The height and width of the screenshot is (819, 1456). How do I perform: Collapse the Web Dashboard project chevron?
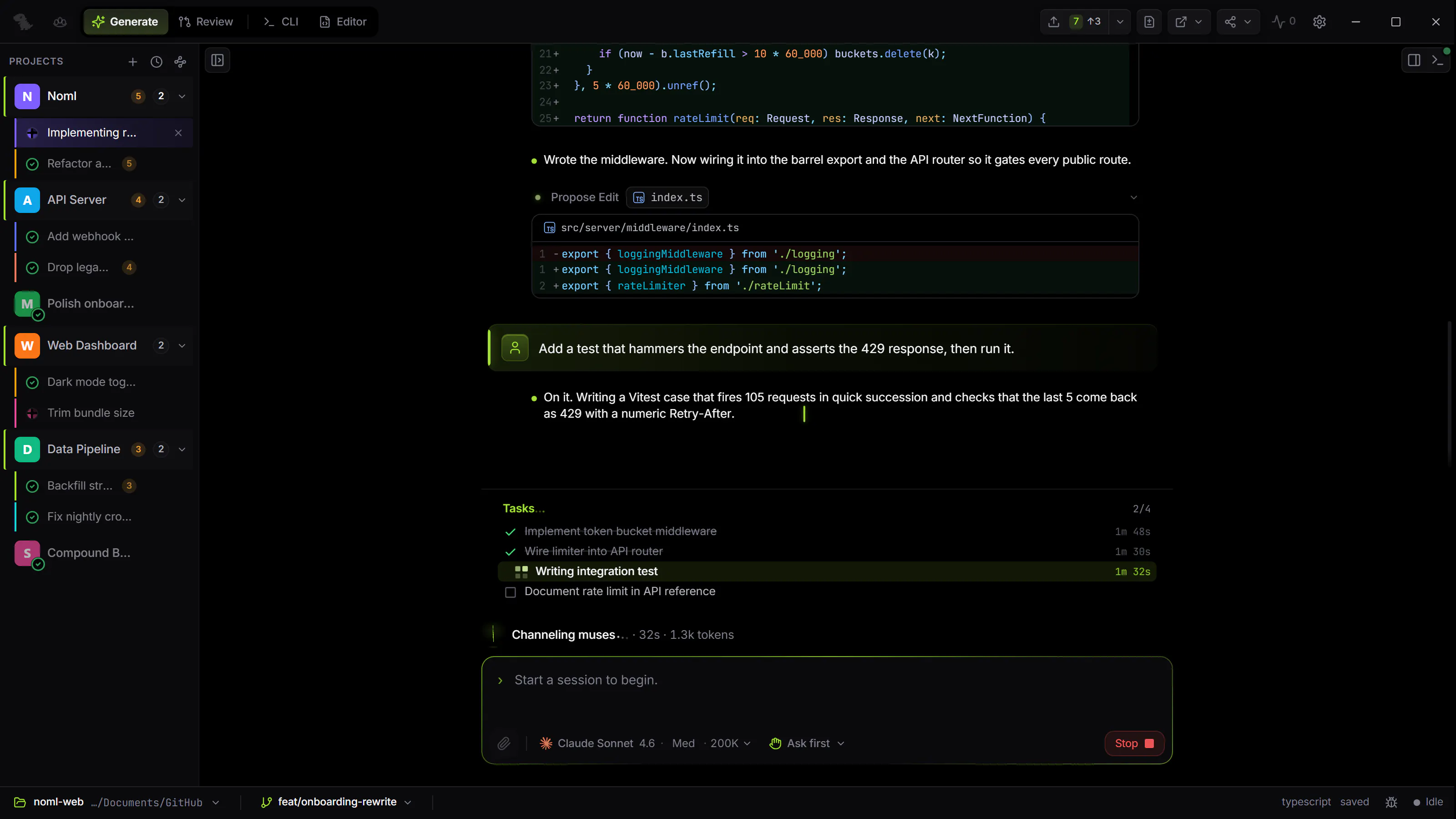(182, 345)
